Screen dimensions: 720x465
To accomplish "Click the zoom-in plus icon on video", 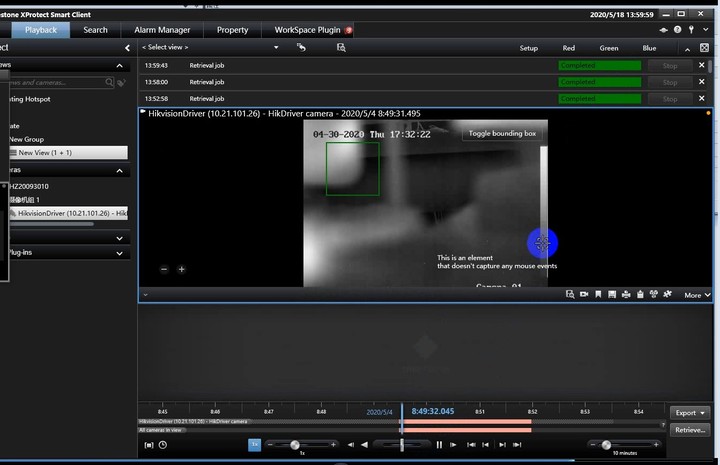I will [181, 269].
